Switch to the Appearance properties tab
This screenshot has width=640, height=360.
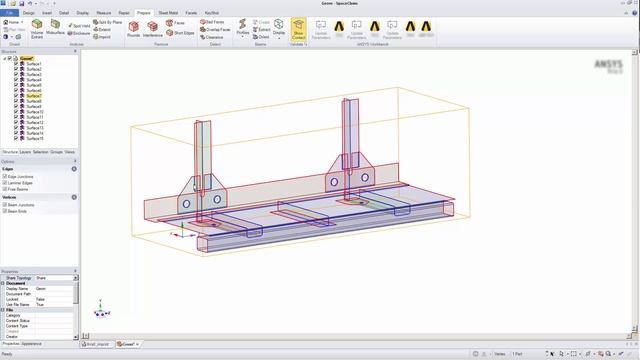[x=31, y=344]
